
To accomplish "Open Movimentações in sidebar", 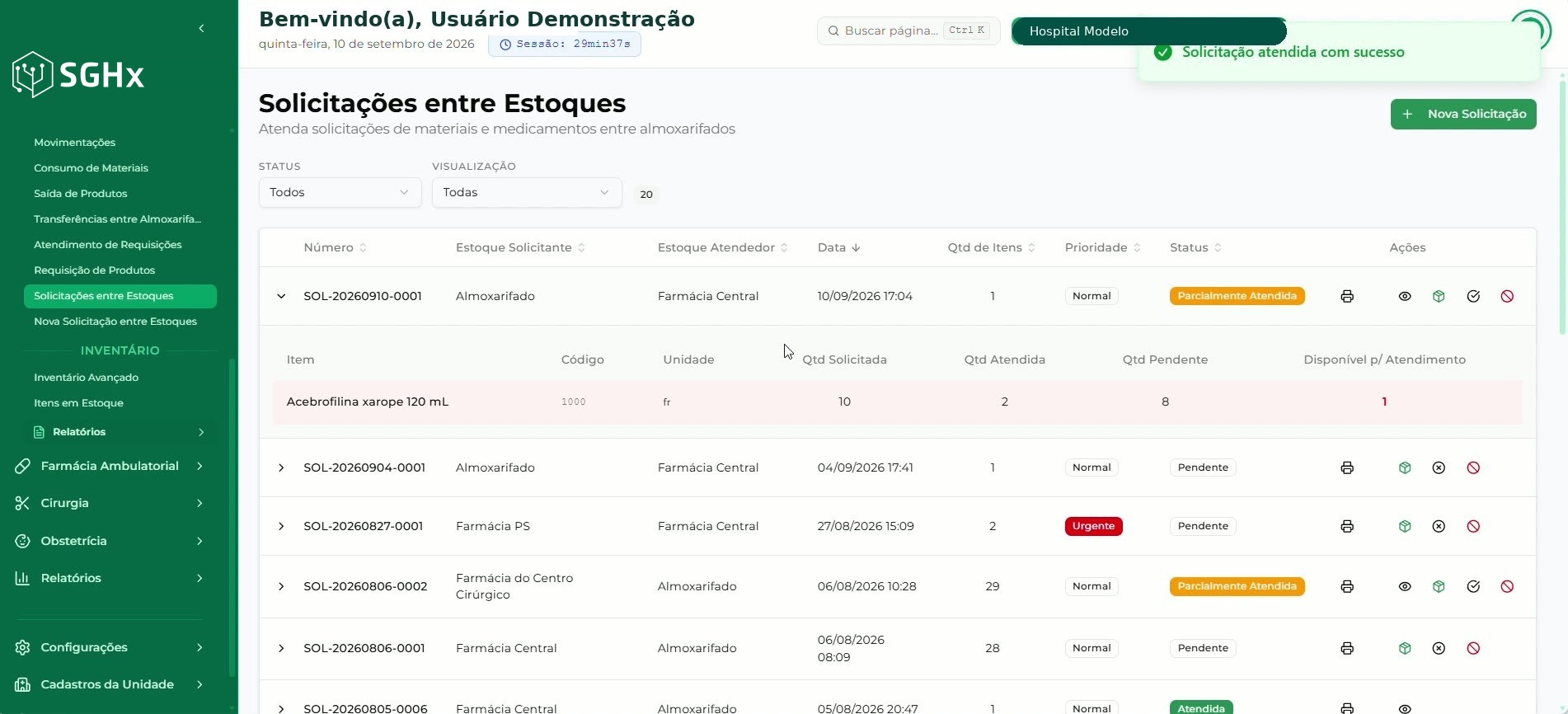I will pos(74,143).
